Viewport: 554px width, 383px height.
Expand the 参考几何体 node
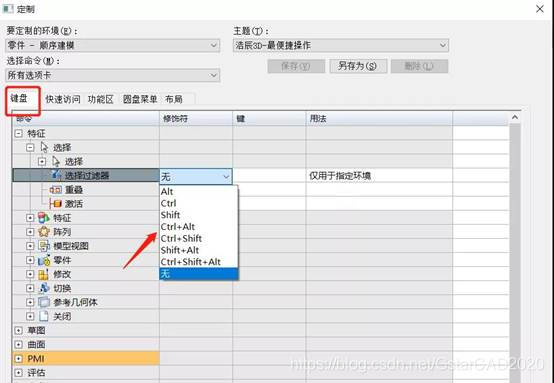coord(30,302)
